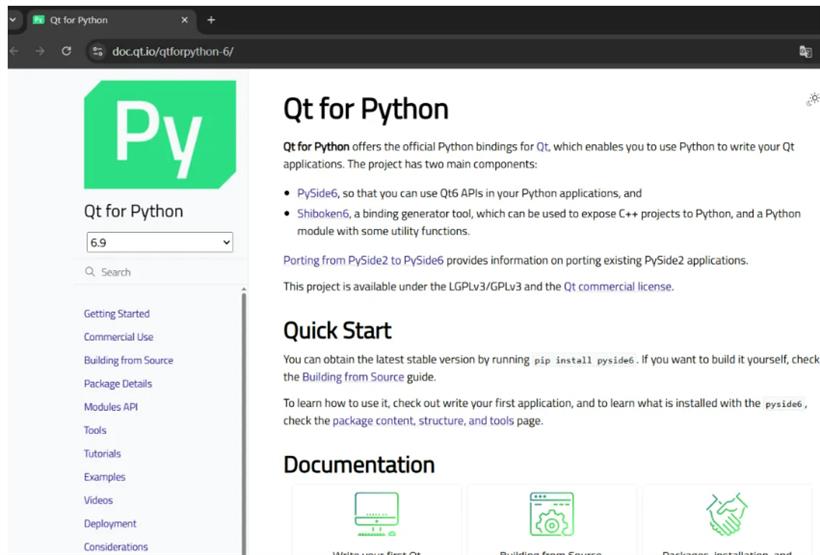Image resolution: width=820 pixels, height=555 pixels.
Task: Open a new tab with the plus button
Action: (x=211, y=20)
